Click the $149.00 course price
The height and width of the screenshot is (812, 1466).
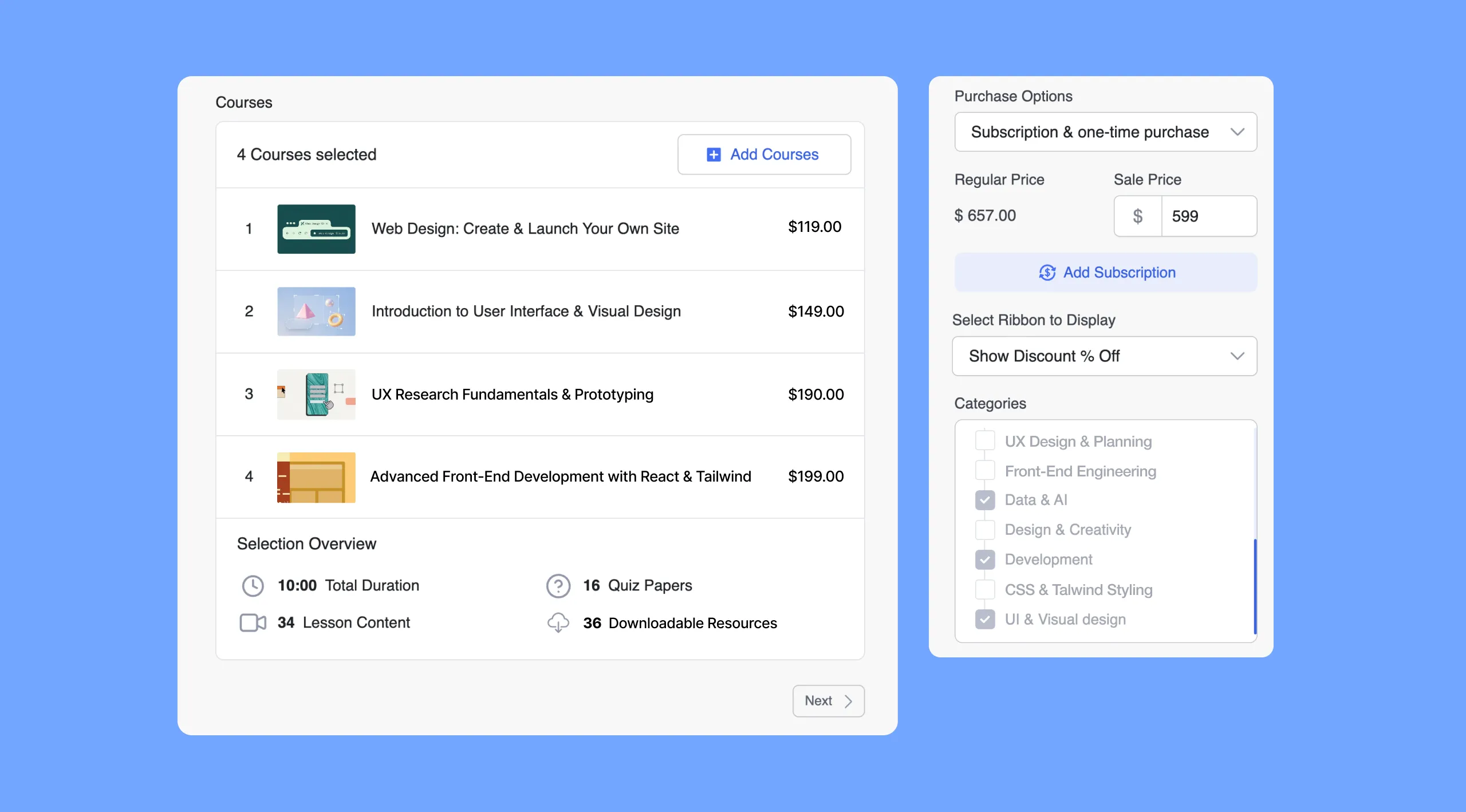(x=815, y=312)
